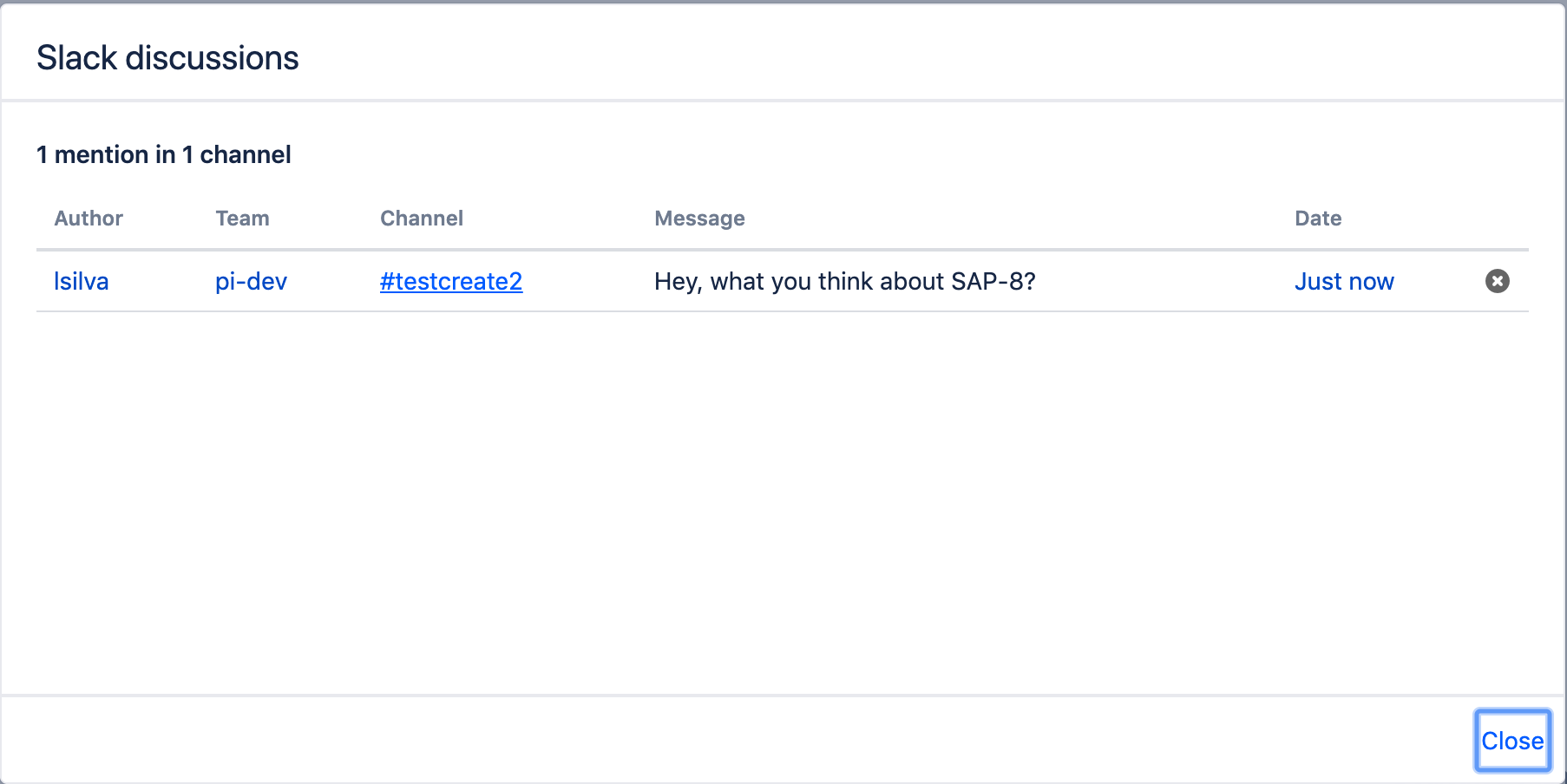This screenshot has height=784, width=1567.
Task: Sort by the Channel column header
Action: [421, 218]
